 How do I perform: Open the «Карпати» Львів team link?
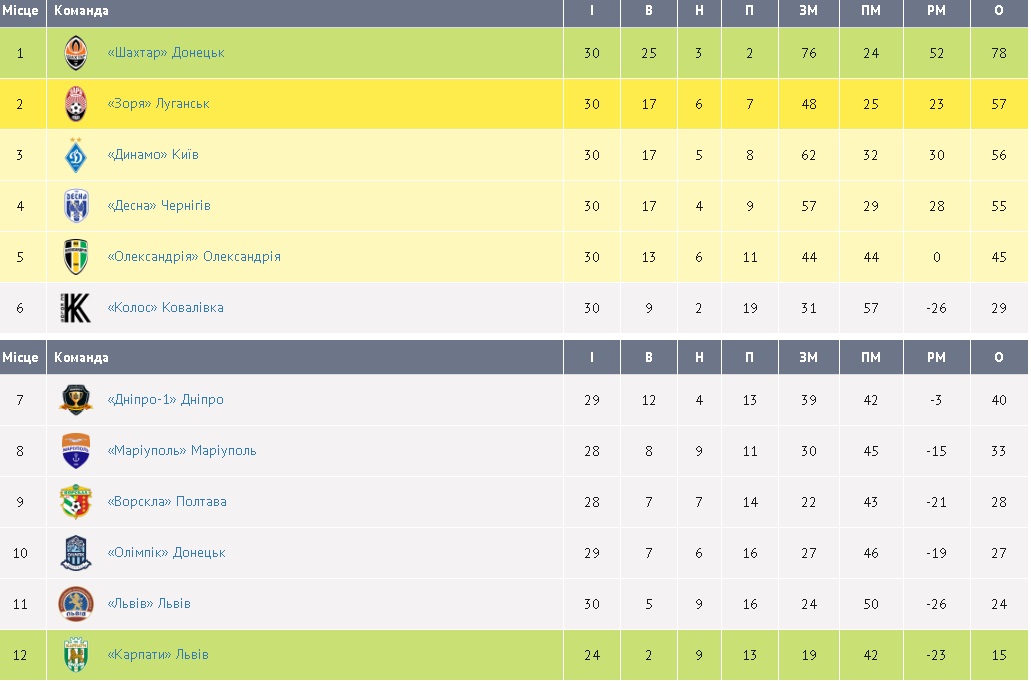pyautogui.click(x=157, y=655)
